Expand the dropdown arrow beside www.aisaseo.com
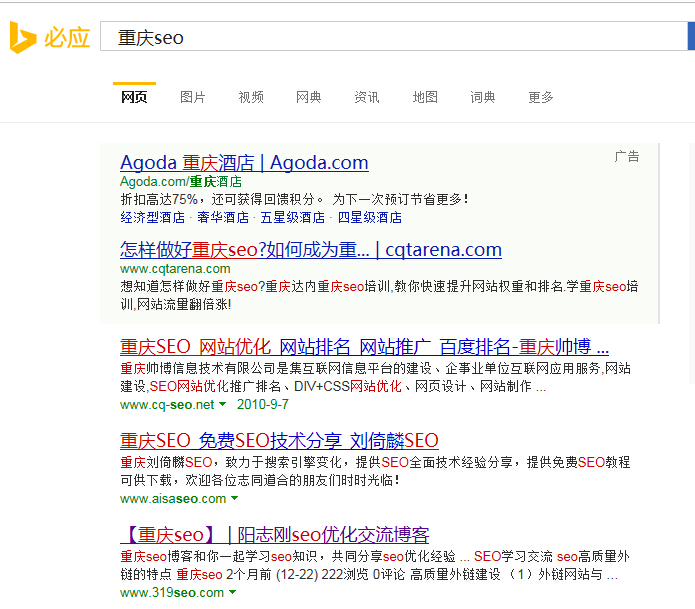The width and height of the screenshot is (695, 609). click(x=234, y=498)
